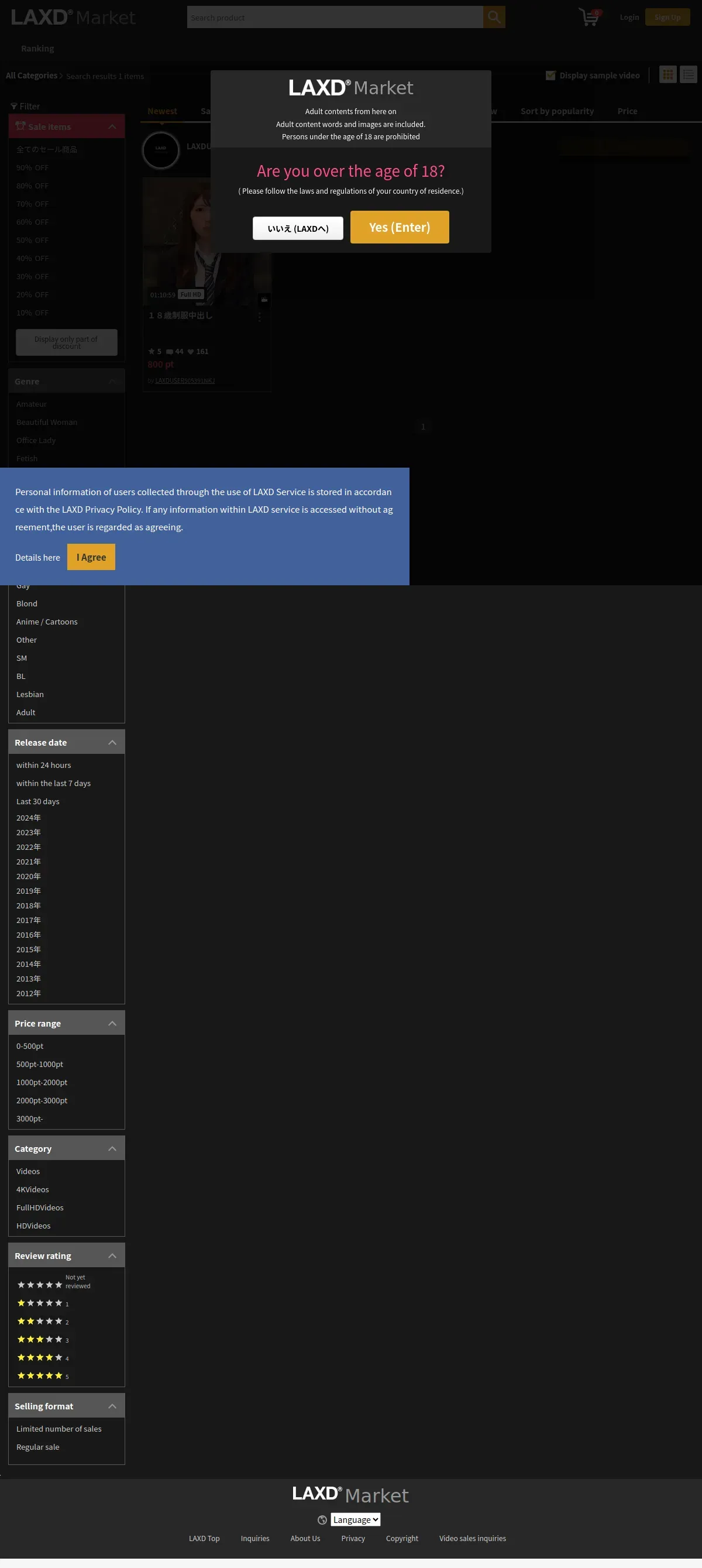Filter by one-star review rating

pyautogui.click(x=43, y=1303)
